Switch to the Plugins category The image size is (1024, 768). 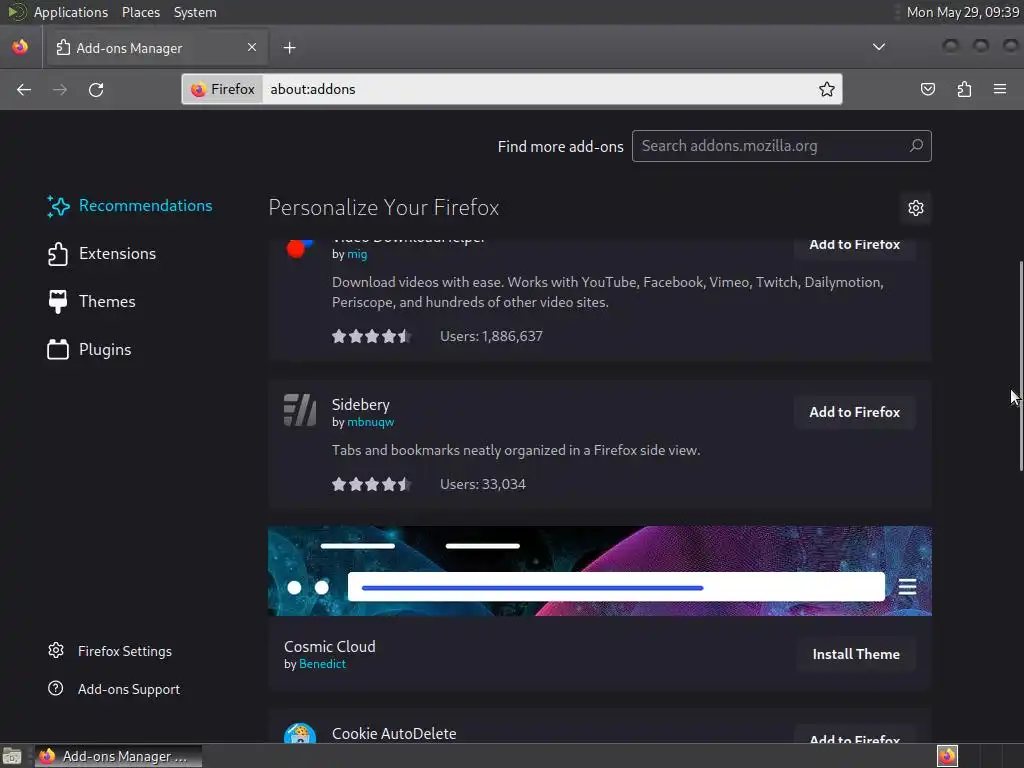89,350
